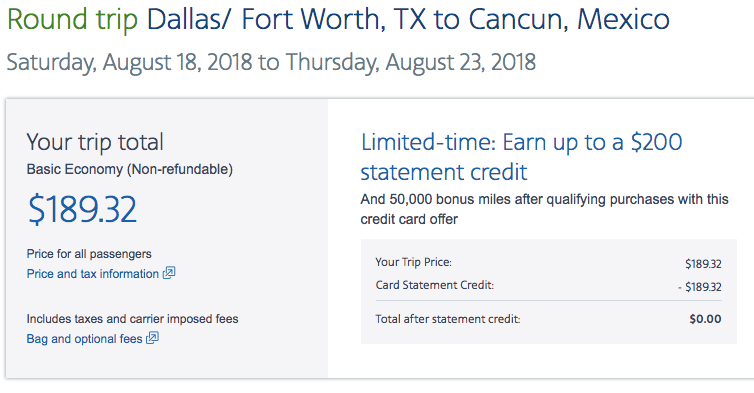Click the Round trip Dallas to Cancun title
Image resolution: width=754 pixels, height=393 pixels.
(x=338, y=19)
